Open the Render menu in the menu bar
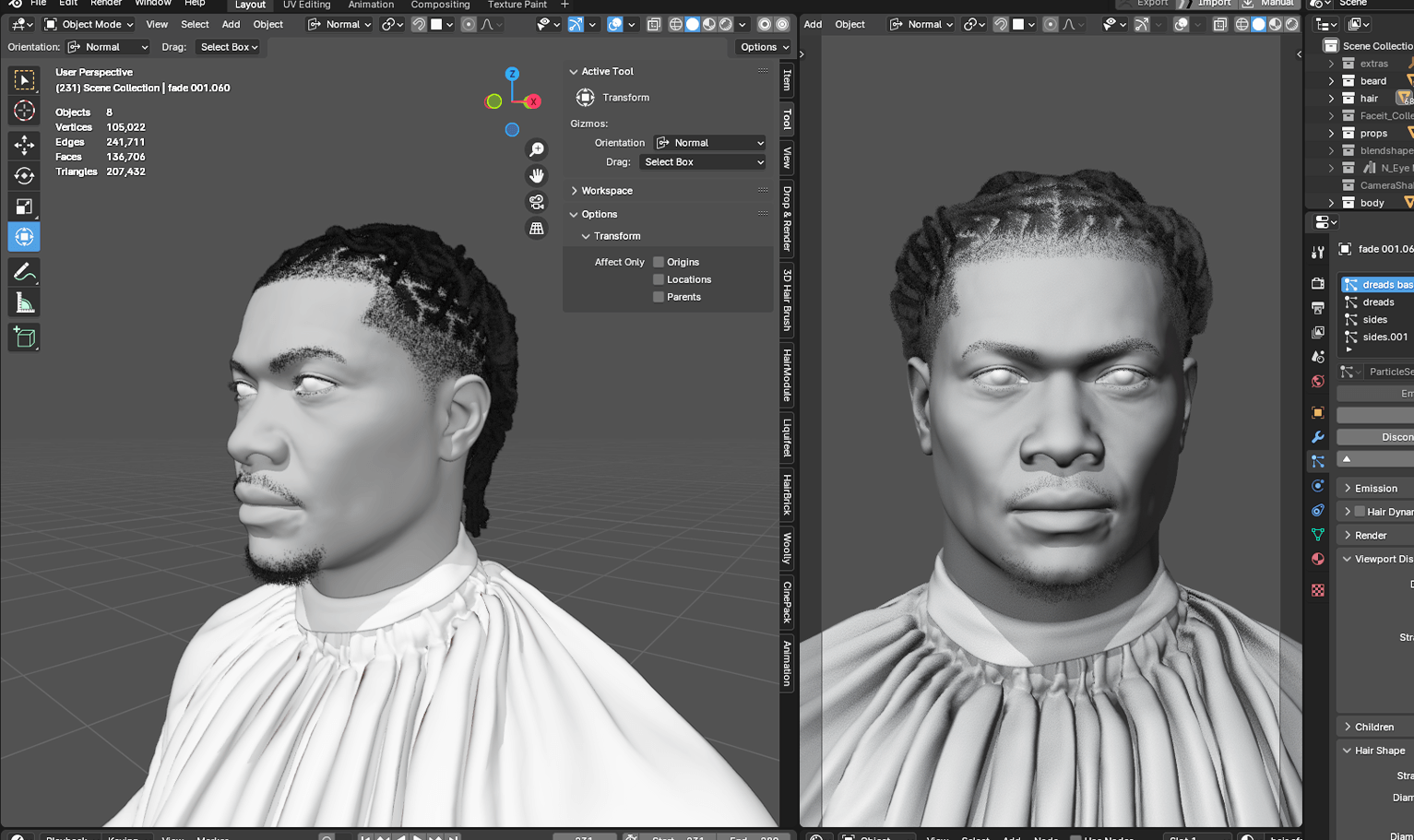The width and height of the screenshot is (1414, 840). tap(105, 3)
